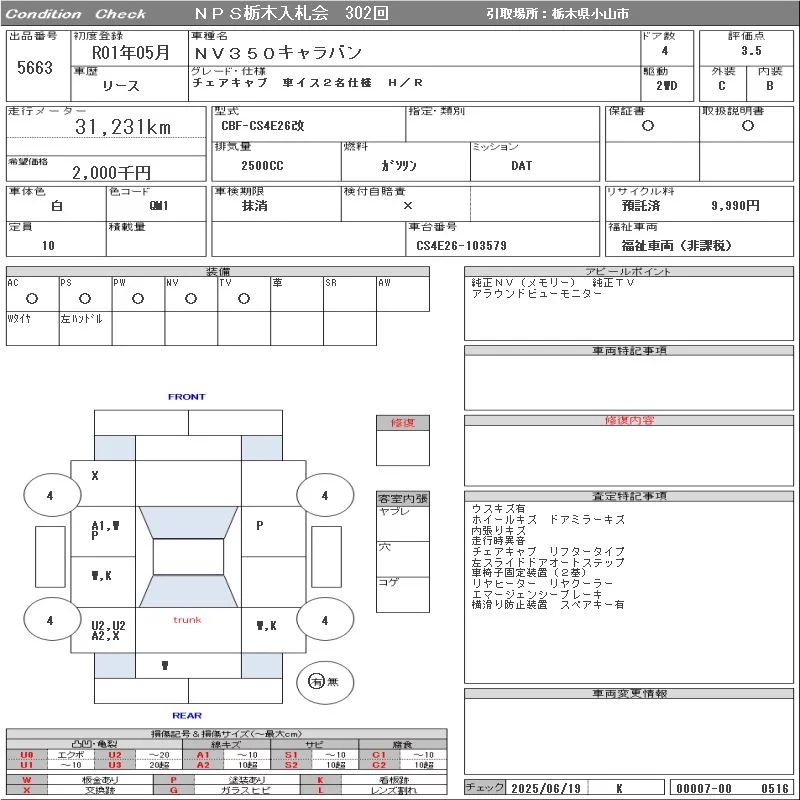
Task: Select the レンズ割れ legend entry
Action: click(x=393, y=790)
